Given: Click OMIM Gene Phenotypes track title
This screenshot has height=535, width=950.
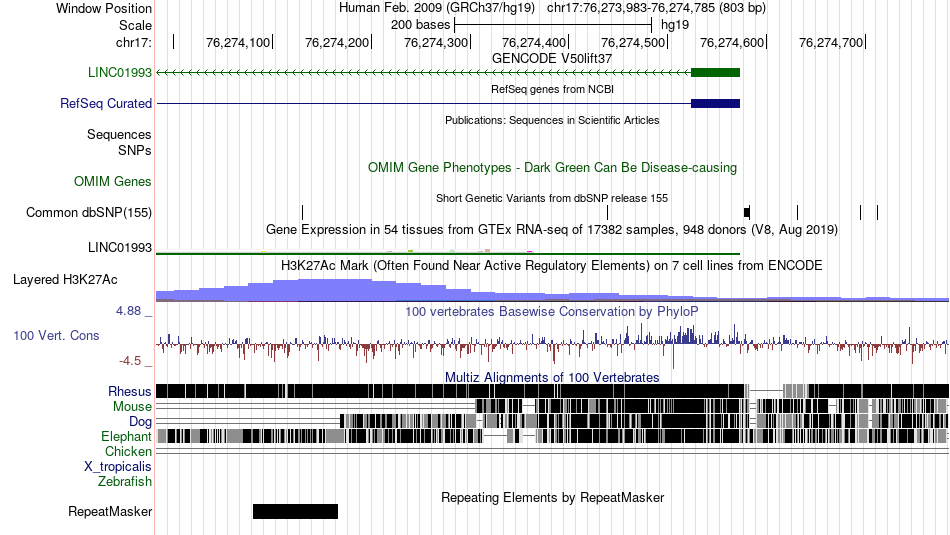Looking at the screenshot, I should tap(552, 168).
